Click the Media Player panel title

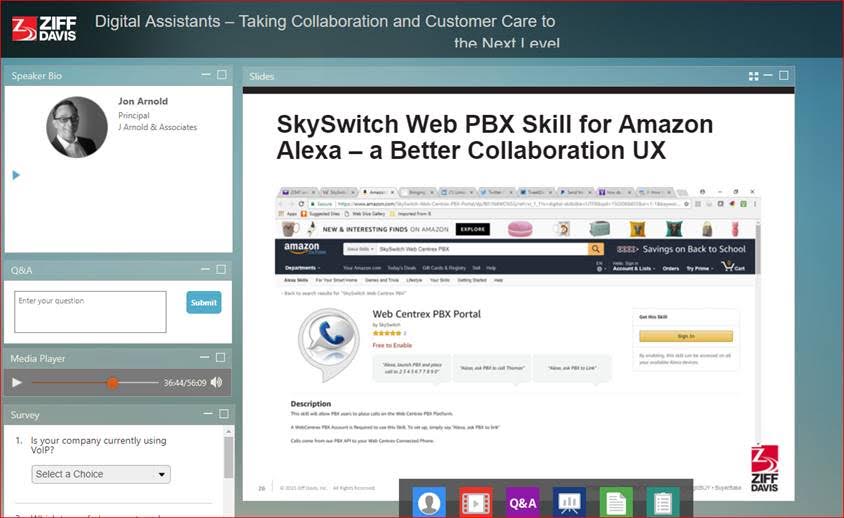tap(38, 359)
